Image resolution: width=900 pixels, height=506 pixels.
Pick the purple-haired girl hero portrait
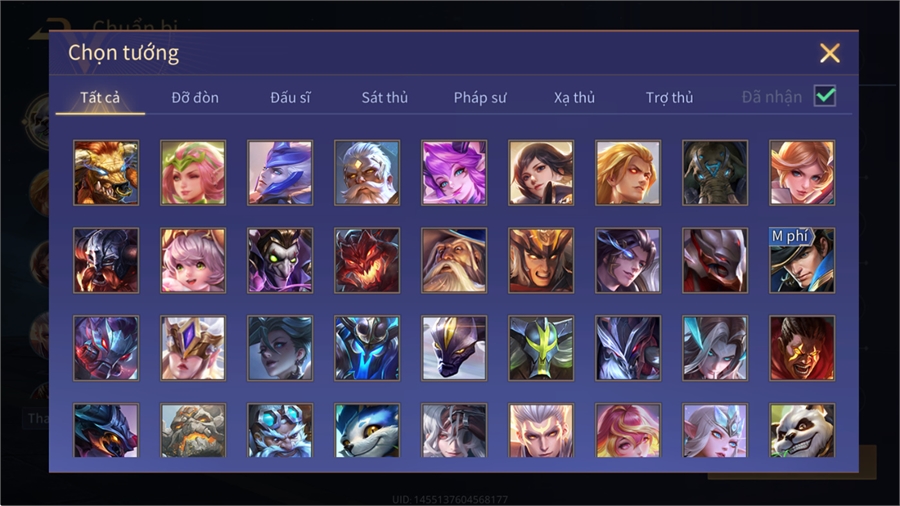point(454,173)
